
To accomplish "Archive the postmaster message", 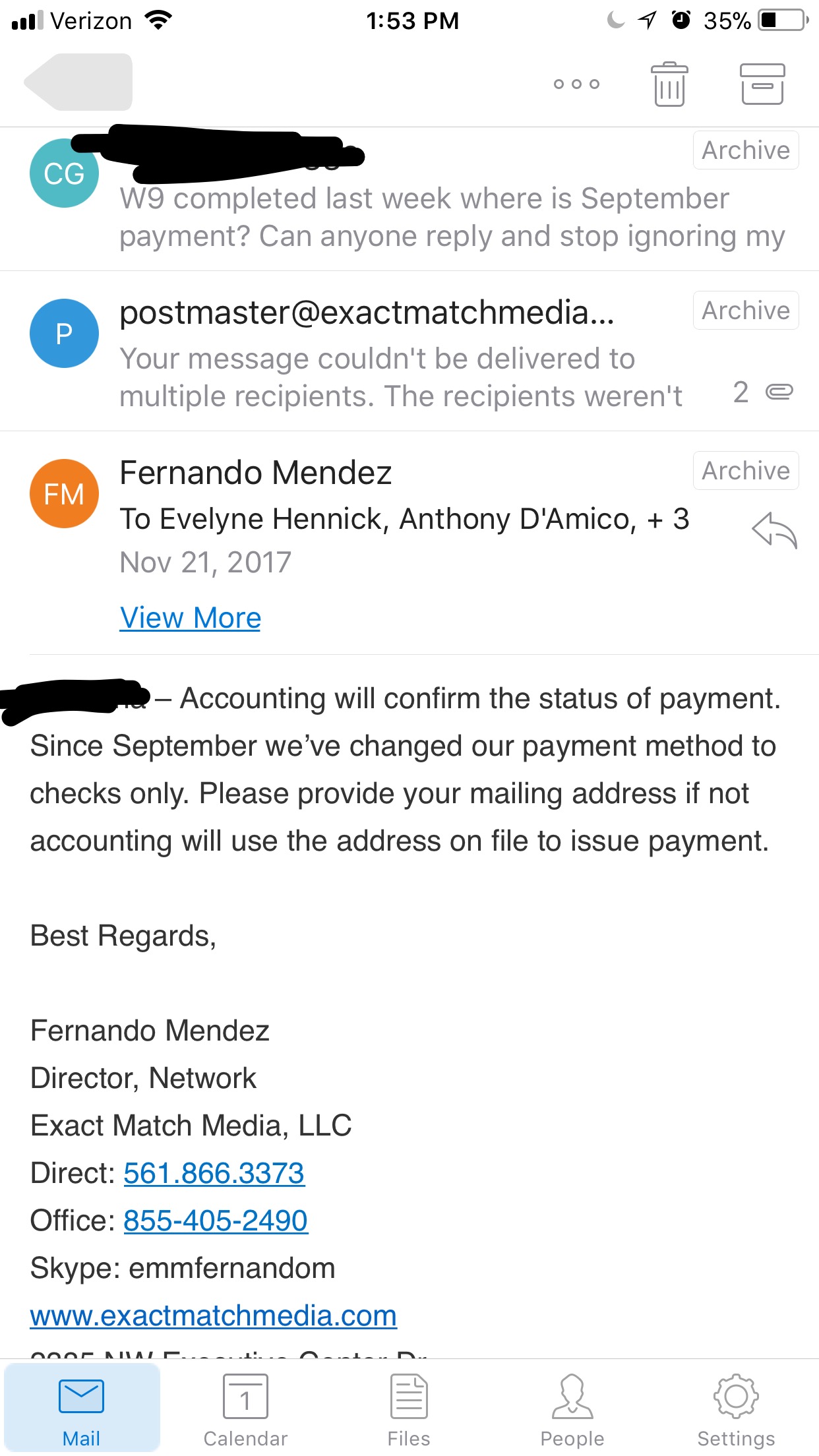I will click(746, 310).
